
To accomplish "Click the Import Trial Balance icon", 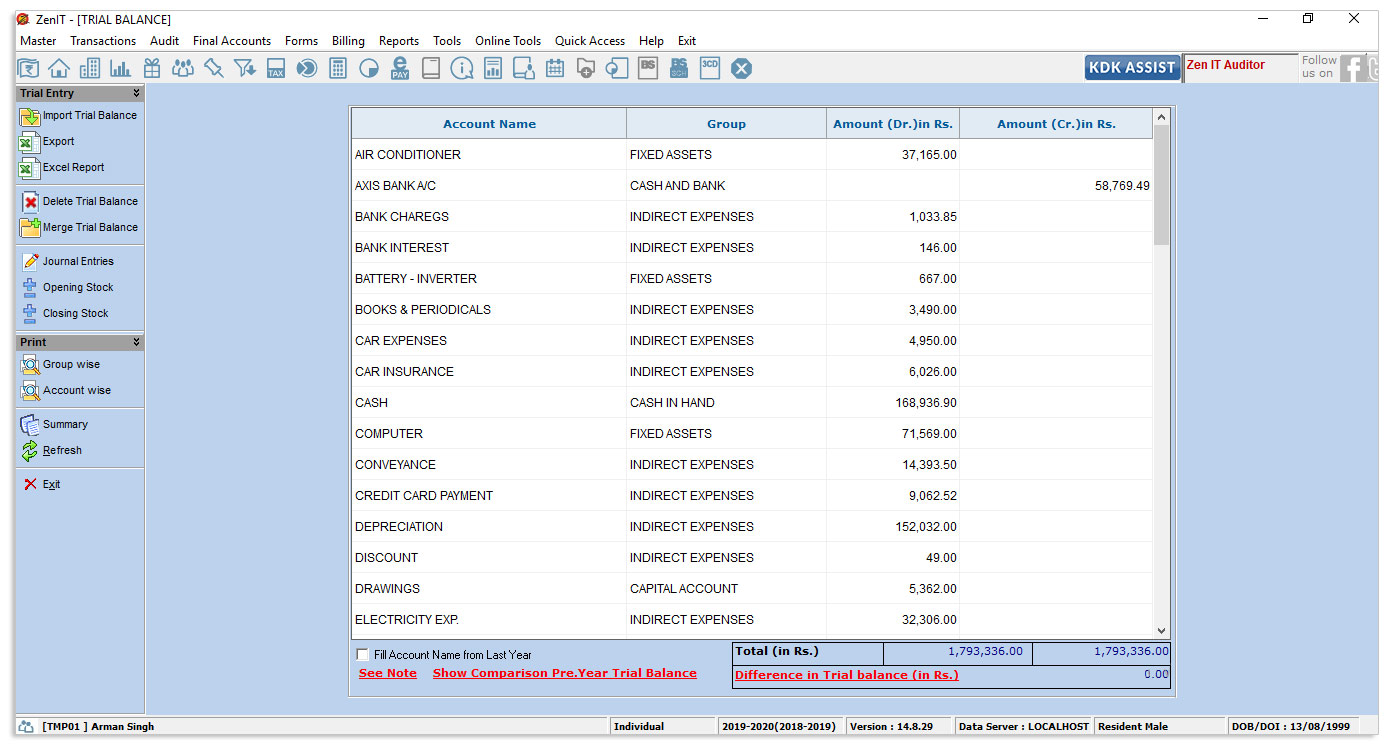I will point(29,116).
